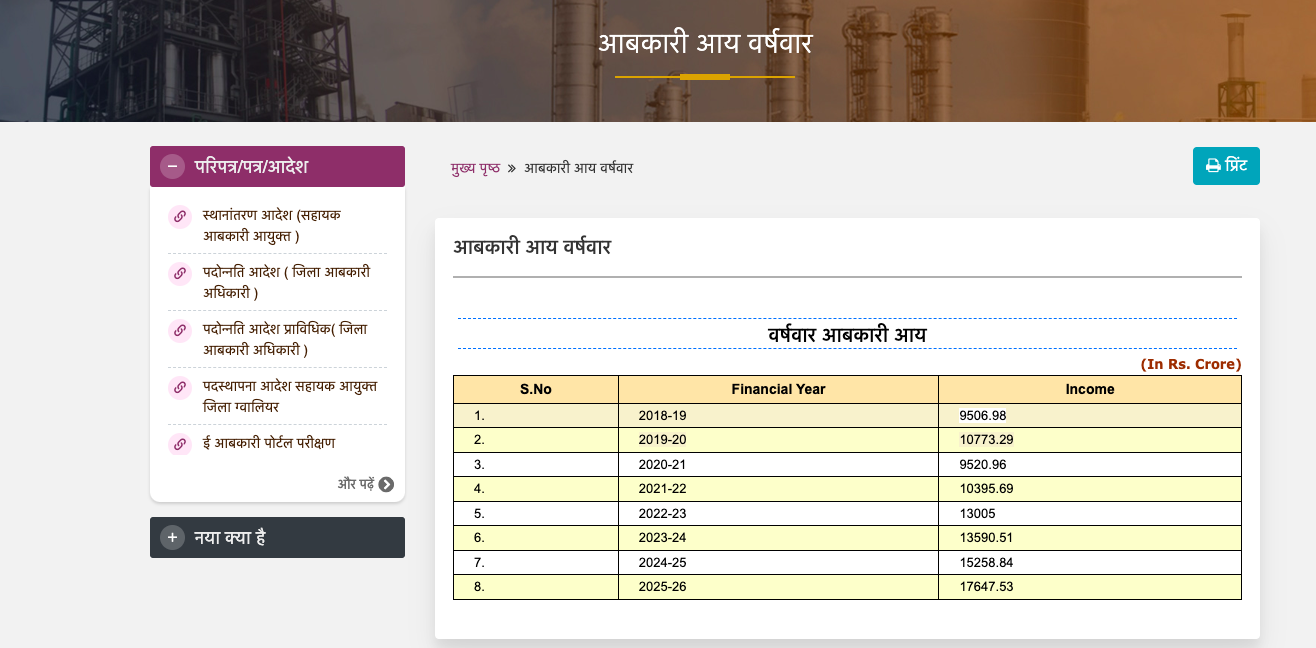This screenshot has width=1316, height=648.
Task: Click the प्रिंट button with printer icon
Action: click(1226, 166)
